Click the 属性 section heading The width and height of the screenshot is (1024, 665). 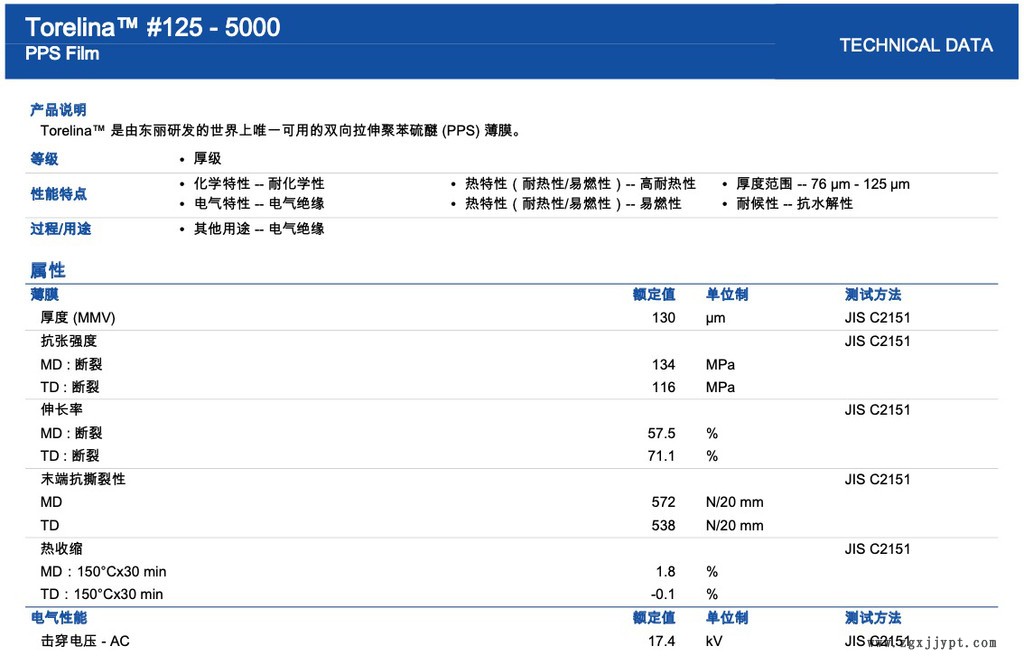click(x=47, y=270)
